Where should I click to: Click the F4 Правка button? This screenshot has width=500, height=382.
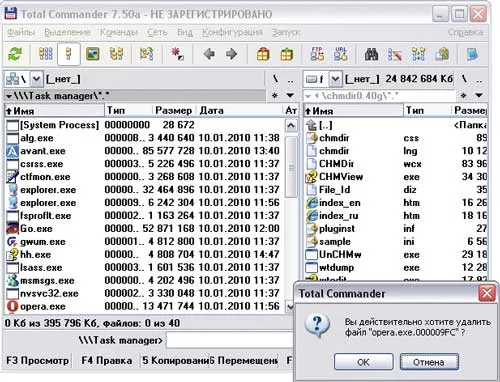click(x=106, y=361)
